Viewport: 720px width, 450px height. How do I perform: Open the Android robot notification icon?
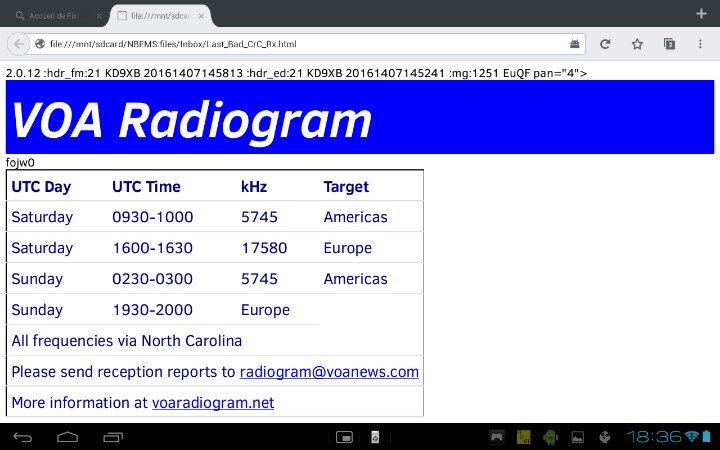click(551, 437)
